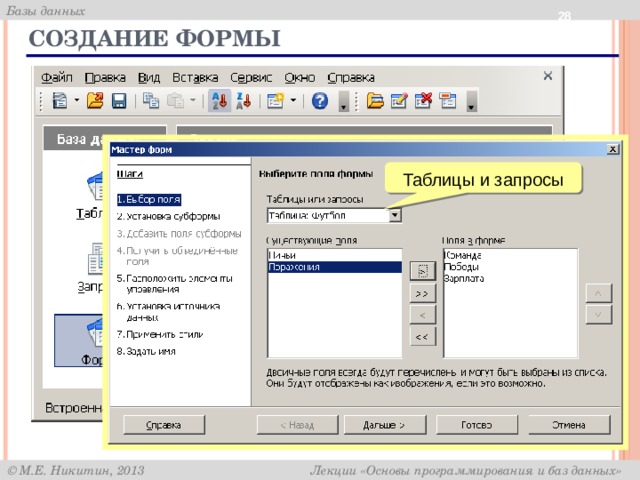Open the Paste dropdown arrow
Image resolution: width=640 pixels, height=480 pixels.
point(193,100)
